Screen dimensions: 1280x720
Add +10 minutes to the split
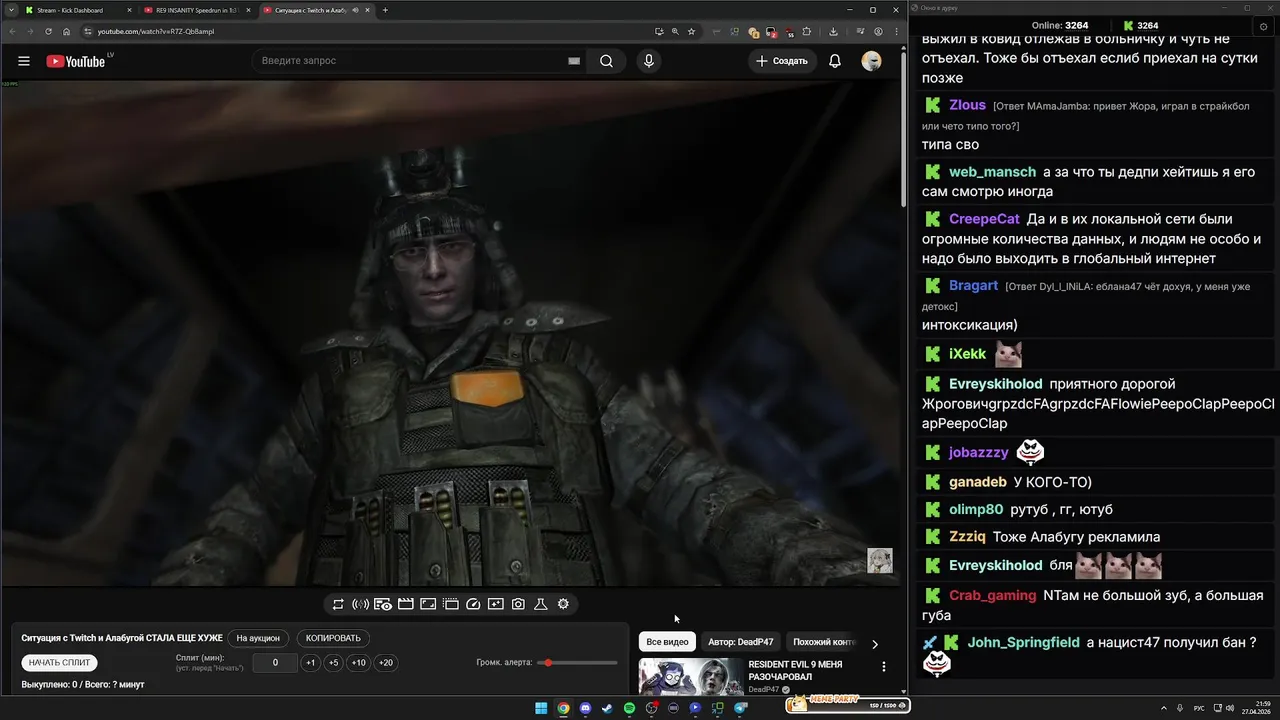coord(358,663)
